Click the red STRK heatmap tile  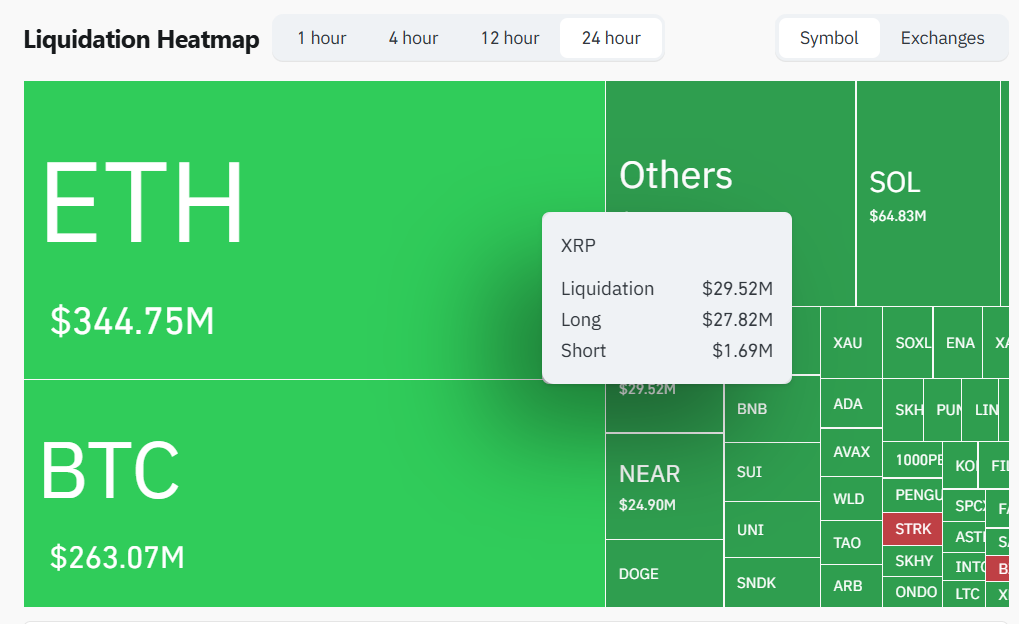[912, 529]
